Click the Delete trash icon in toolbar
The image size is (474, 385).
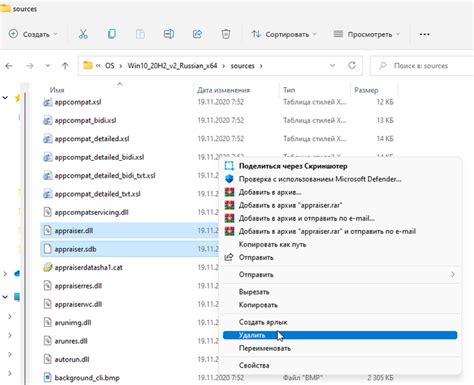226,34
